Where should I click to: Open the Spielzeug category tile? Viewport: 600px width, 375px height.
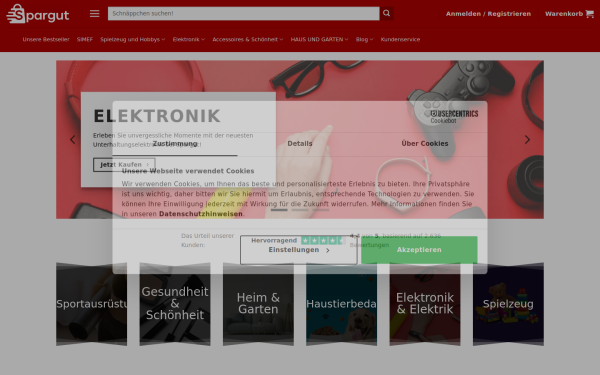pyautogui.click(x=508, y=304)
